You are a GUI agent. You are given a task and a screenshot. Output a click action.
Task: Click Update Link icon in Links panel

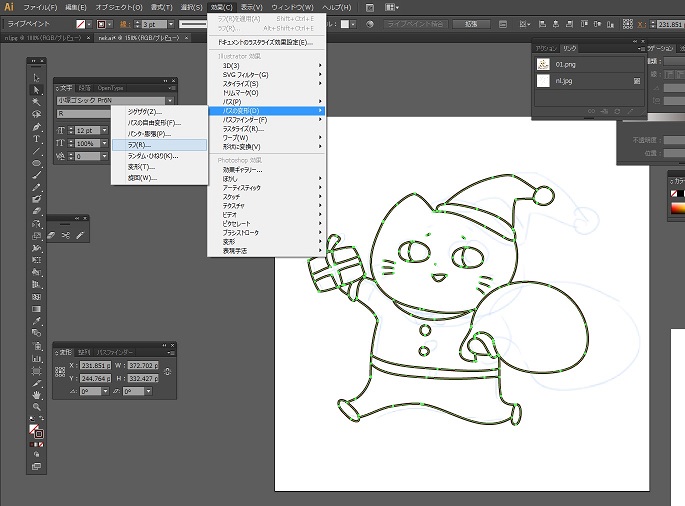[x=617, y=111]
